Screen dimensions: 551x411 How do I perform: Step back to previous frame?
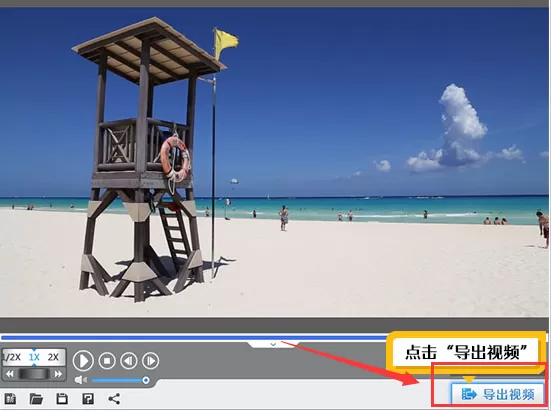point(129,360)
